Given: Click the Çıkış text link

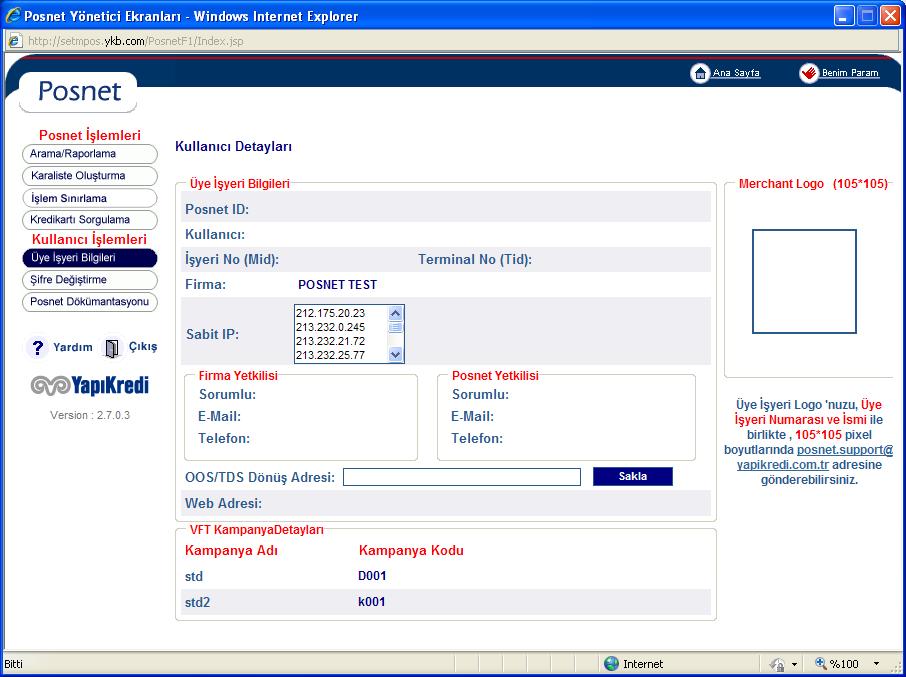Looking at the screenshot, I should (143, 347).
